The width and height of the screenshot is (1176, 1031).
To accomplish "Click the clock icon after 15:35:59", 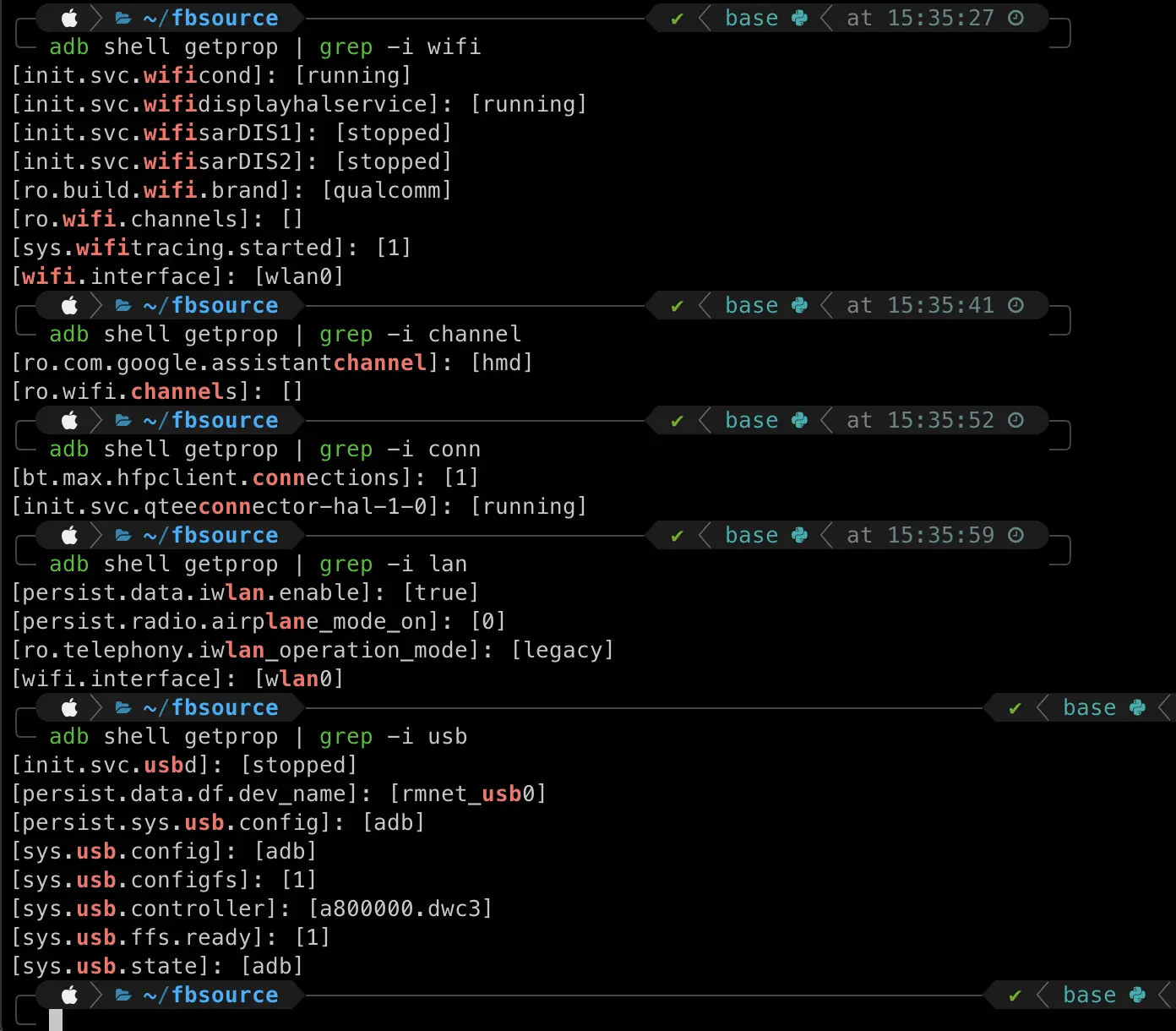I will tap(1016, 535).
